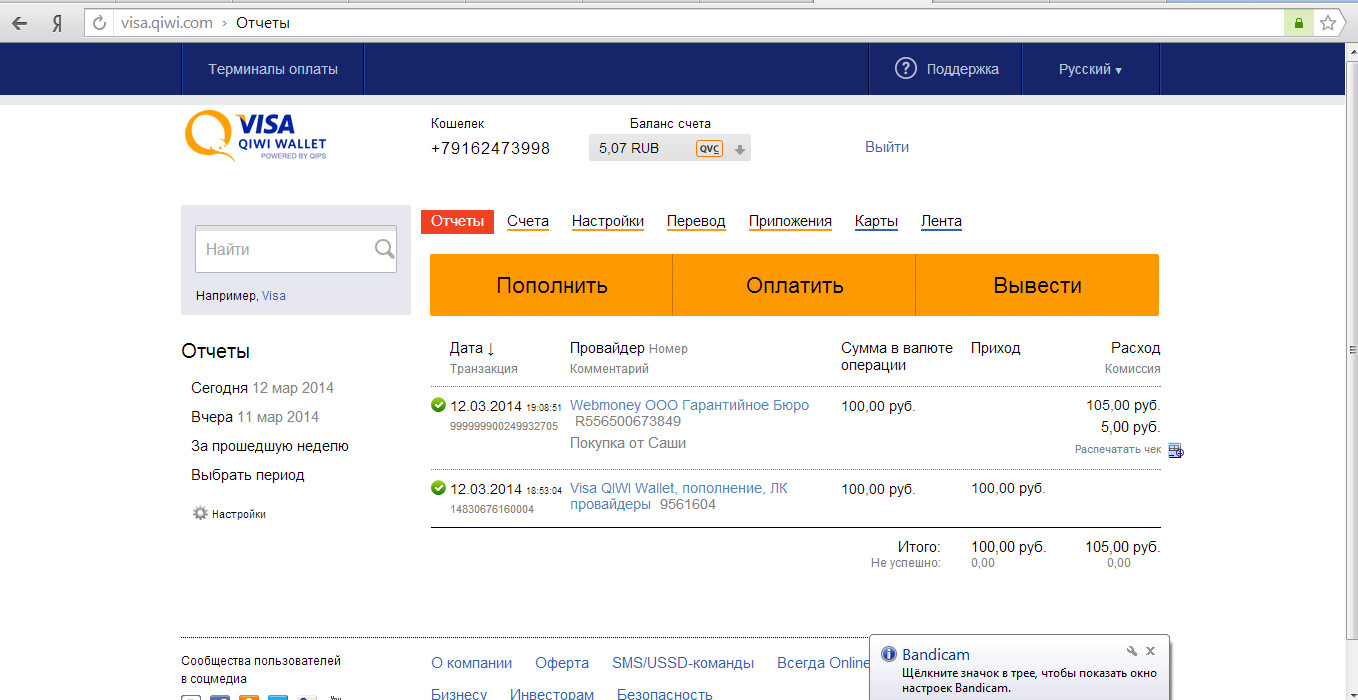Click the QVC badge in the balance box

[x=709, y=149]
